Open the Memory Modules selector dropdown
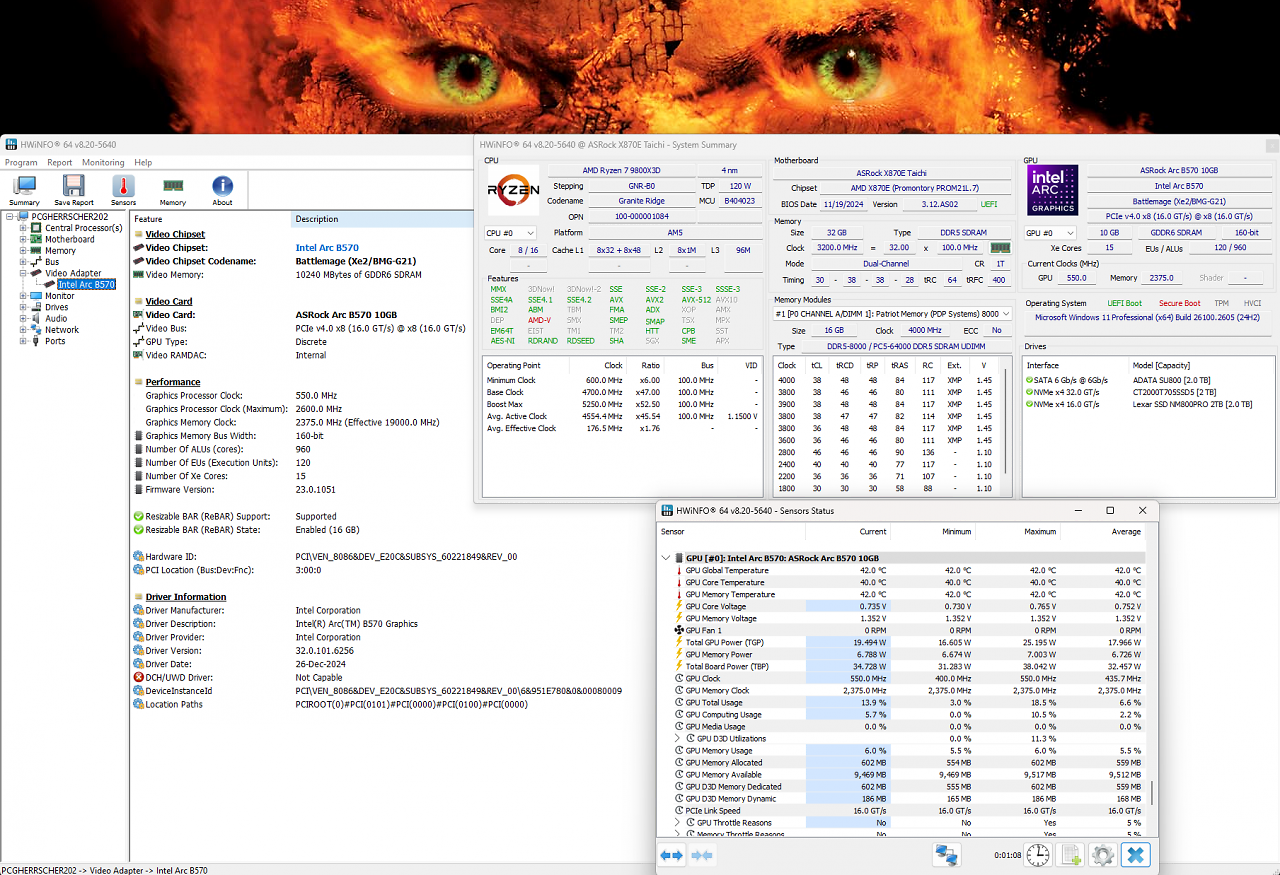This screenshot has height=875, width=1280. pos(893,314)
